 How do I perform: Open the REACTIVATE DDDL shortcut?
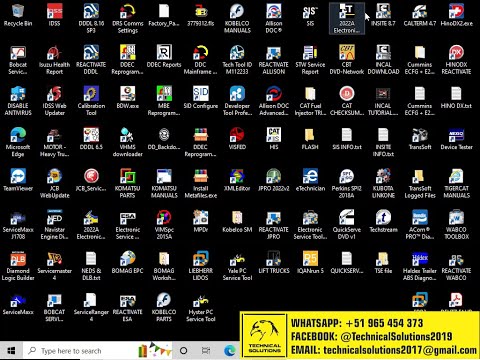point(91,60)
